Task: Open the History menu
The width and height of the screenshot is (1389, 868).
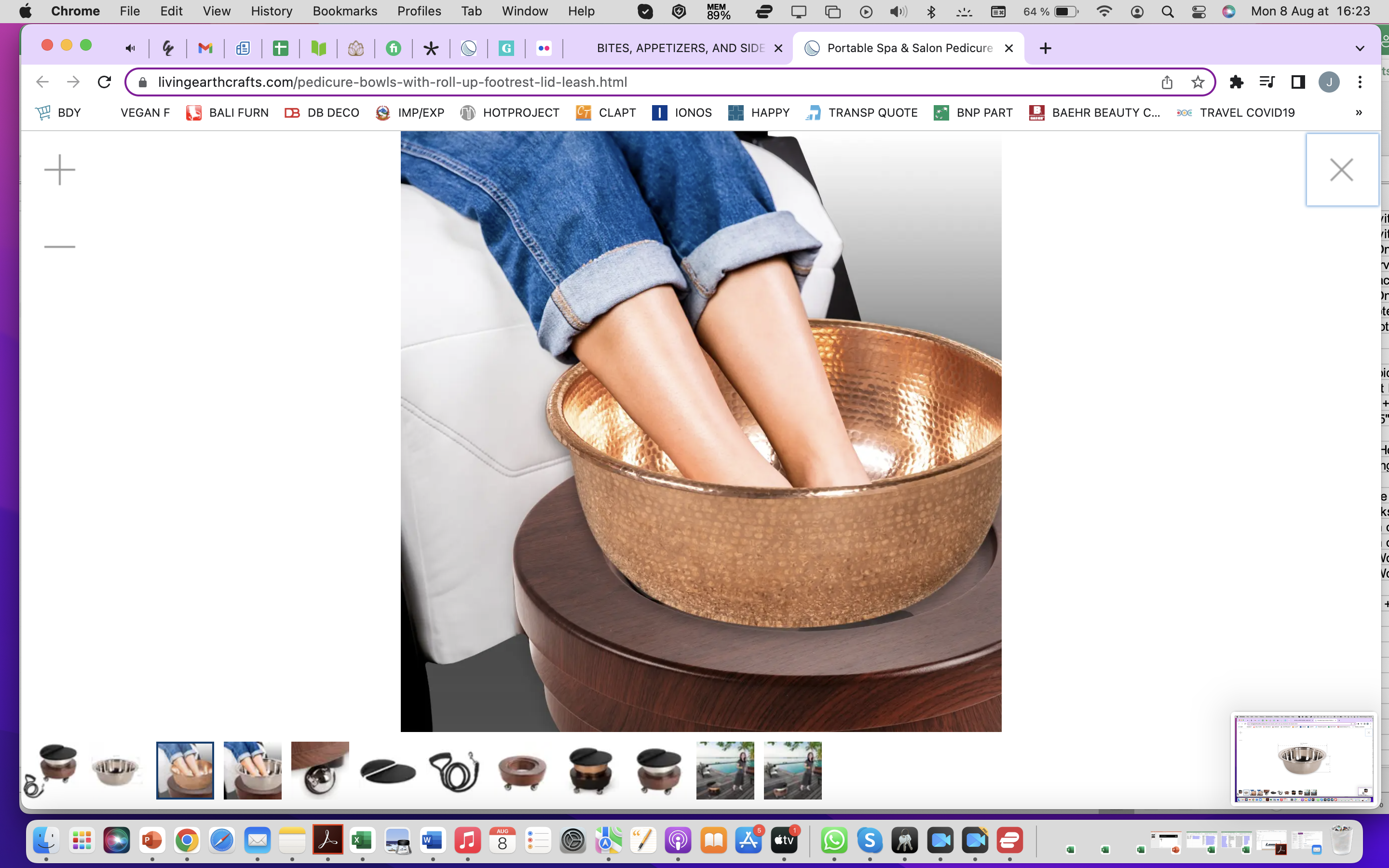Action: [x=271, y=12]
